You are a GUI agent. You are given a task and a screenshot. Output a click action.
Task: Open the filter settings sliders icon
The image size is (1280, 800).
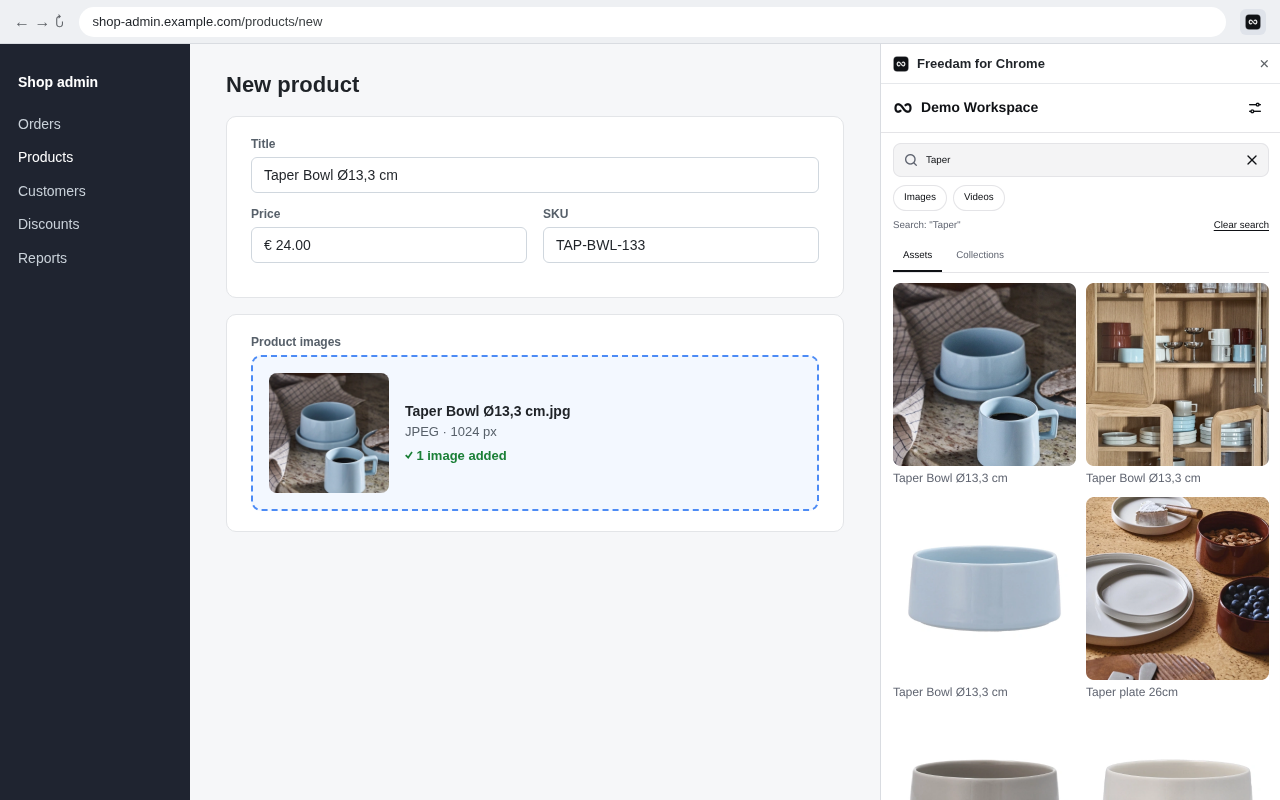tap(1255, 108)
